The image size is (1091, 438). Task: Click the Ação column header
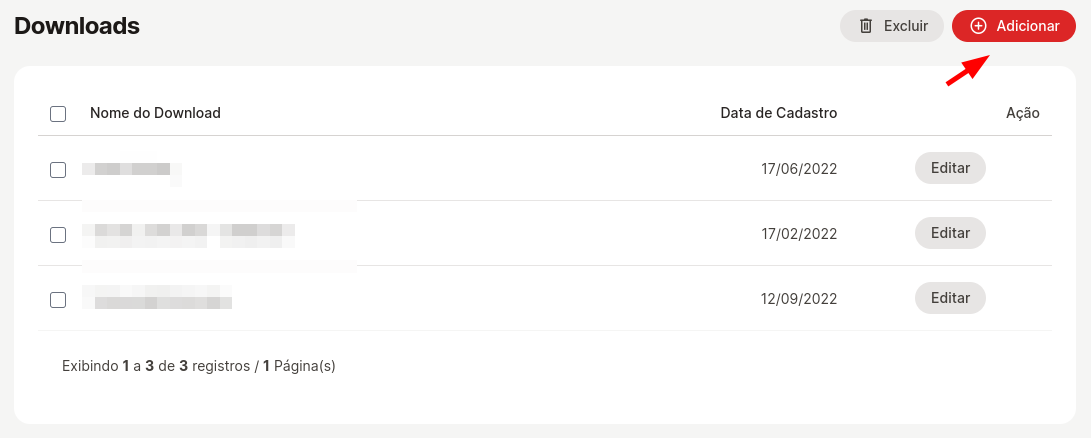(x=1023, y=113)
